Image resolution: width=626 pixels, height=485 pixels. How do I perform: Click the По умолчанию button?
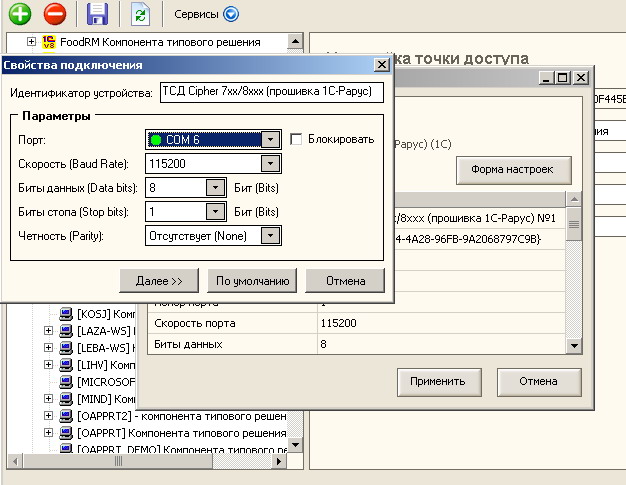coord(253,280)
